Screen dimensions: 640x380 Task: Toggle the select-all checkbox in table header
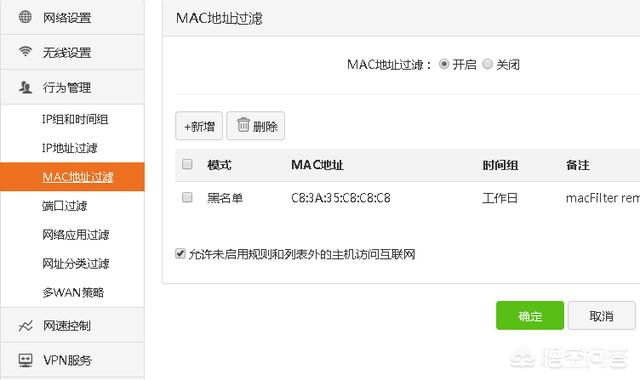pyautogui.click(x=187, y=164)
